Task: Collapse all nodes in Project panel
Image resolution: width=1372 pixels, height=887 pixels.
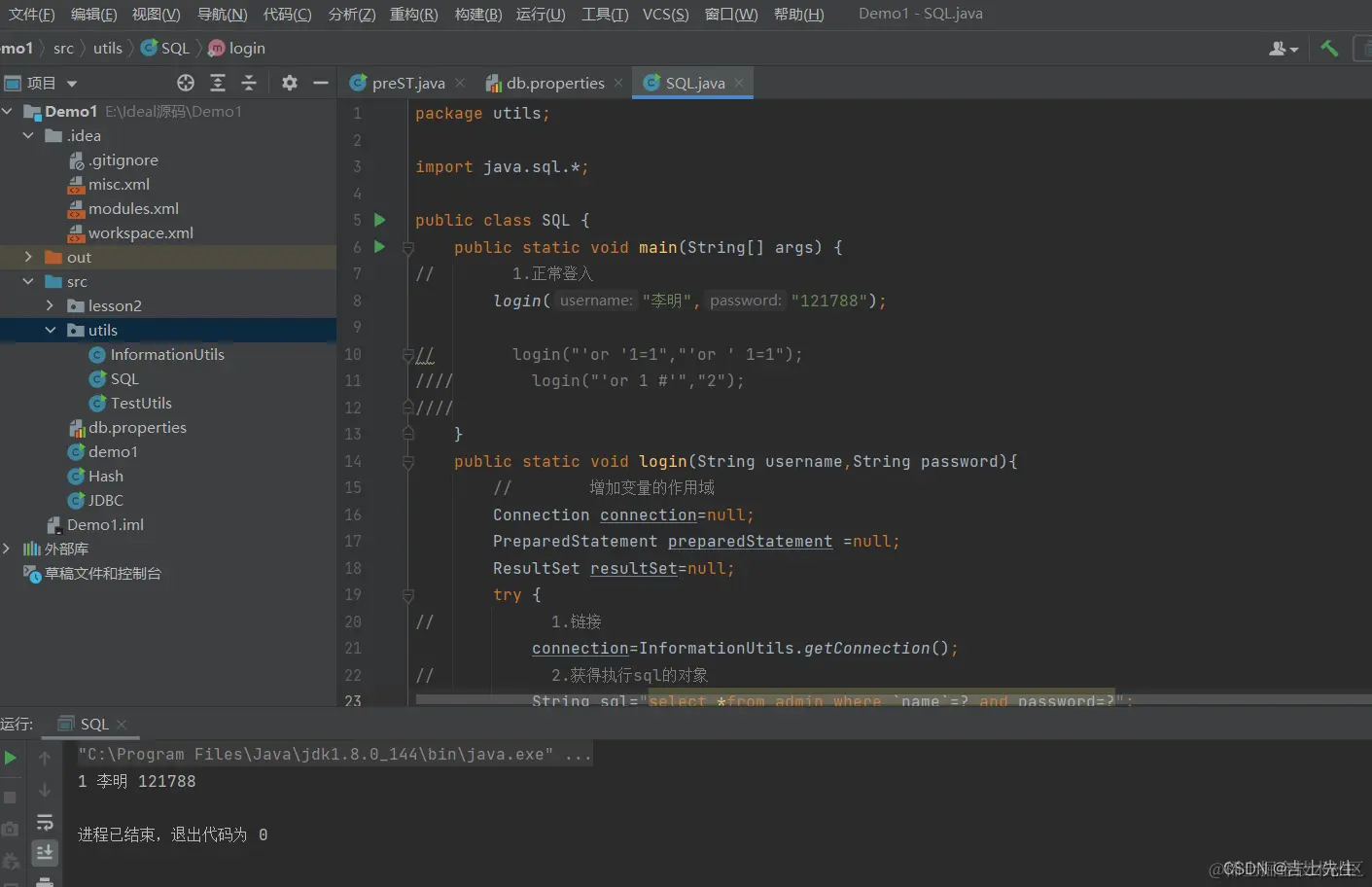Action: 249,83
